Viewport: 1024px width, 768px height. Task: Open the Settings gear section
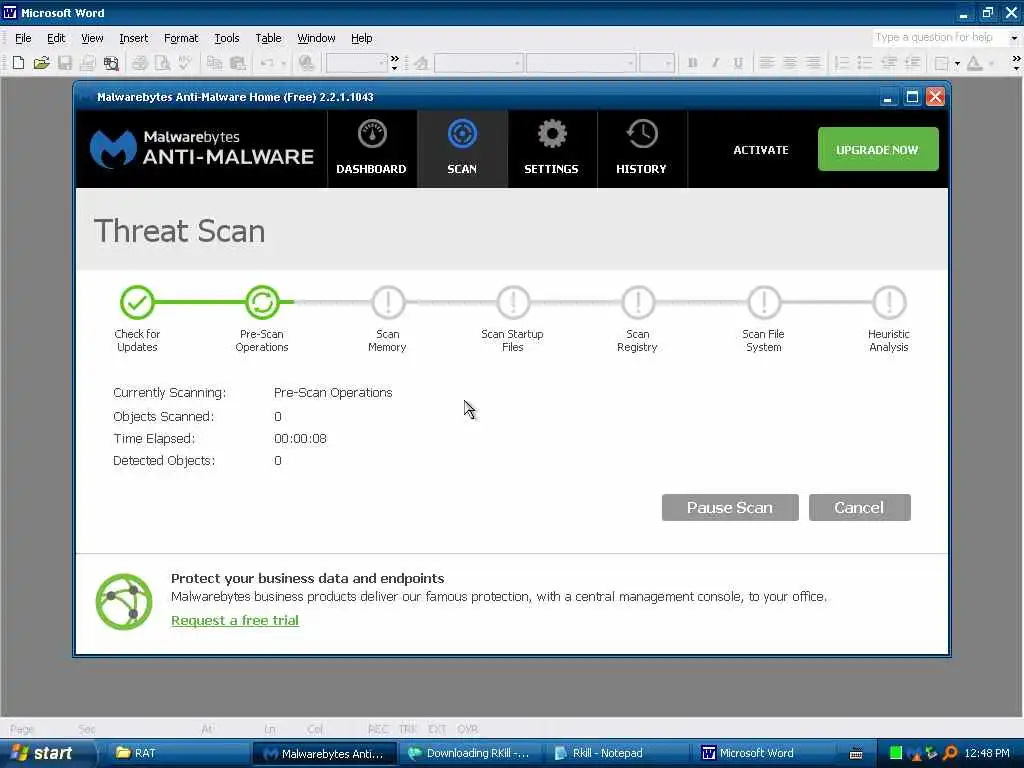click(x=552, y=149)
